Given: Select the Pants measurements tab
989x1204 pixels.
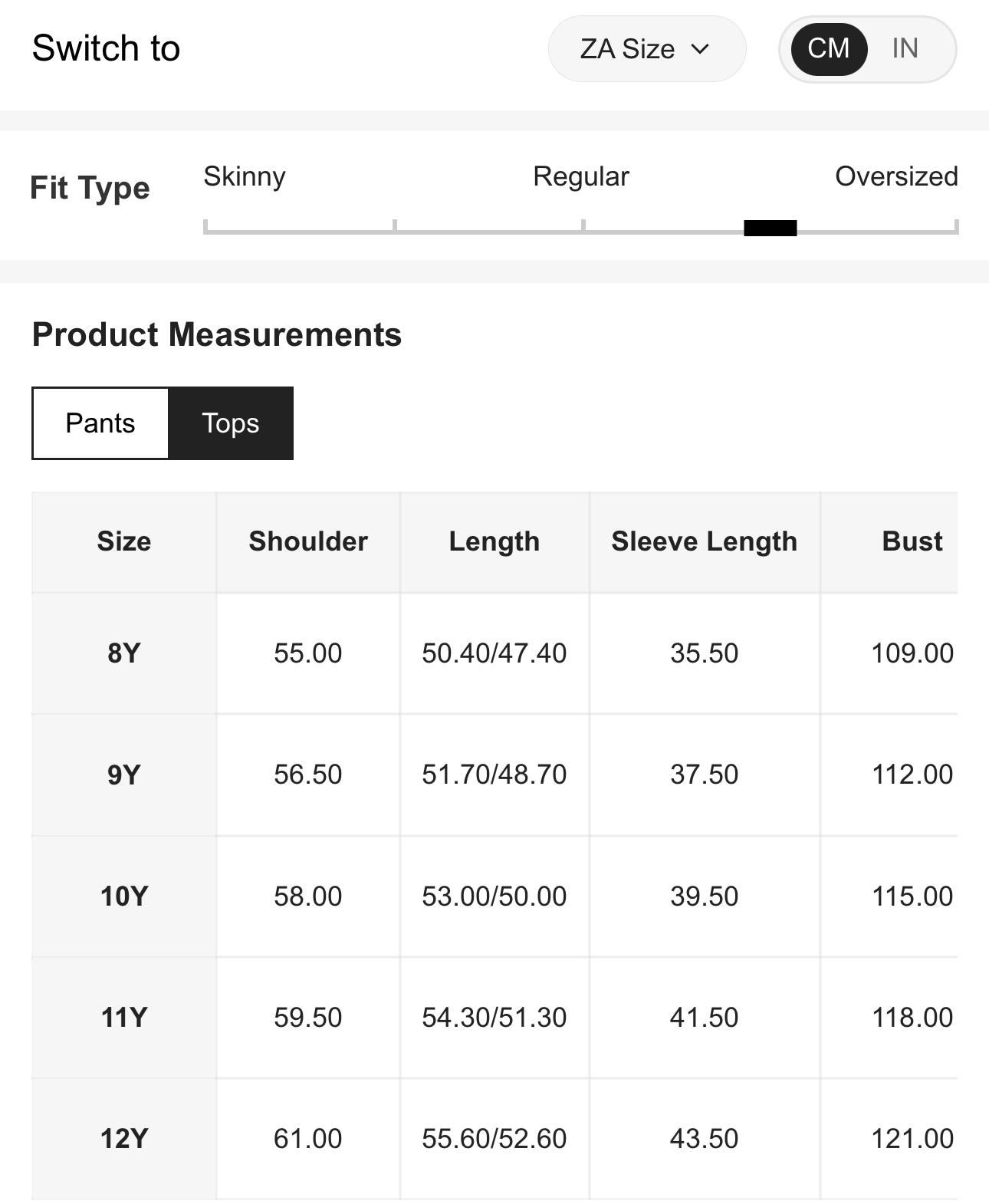Looking at the screenshot, I should 100,423.
